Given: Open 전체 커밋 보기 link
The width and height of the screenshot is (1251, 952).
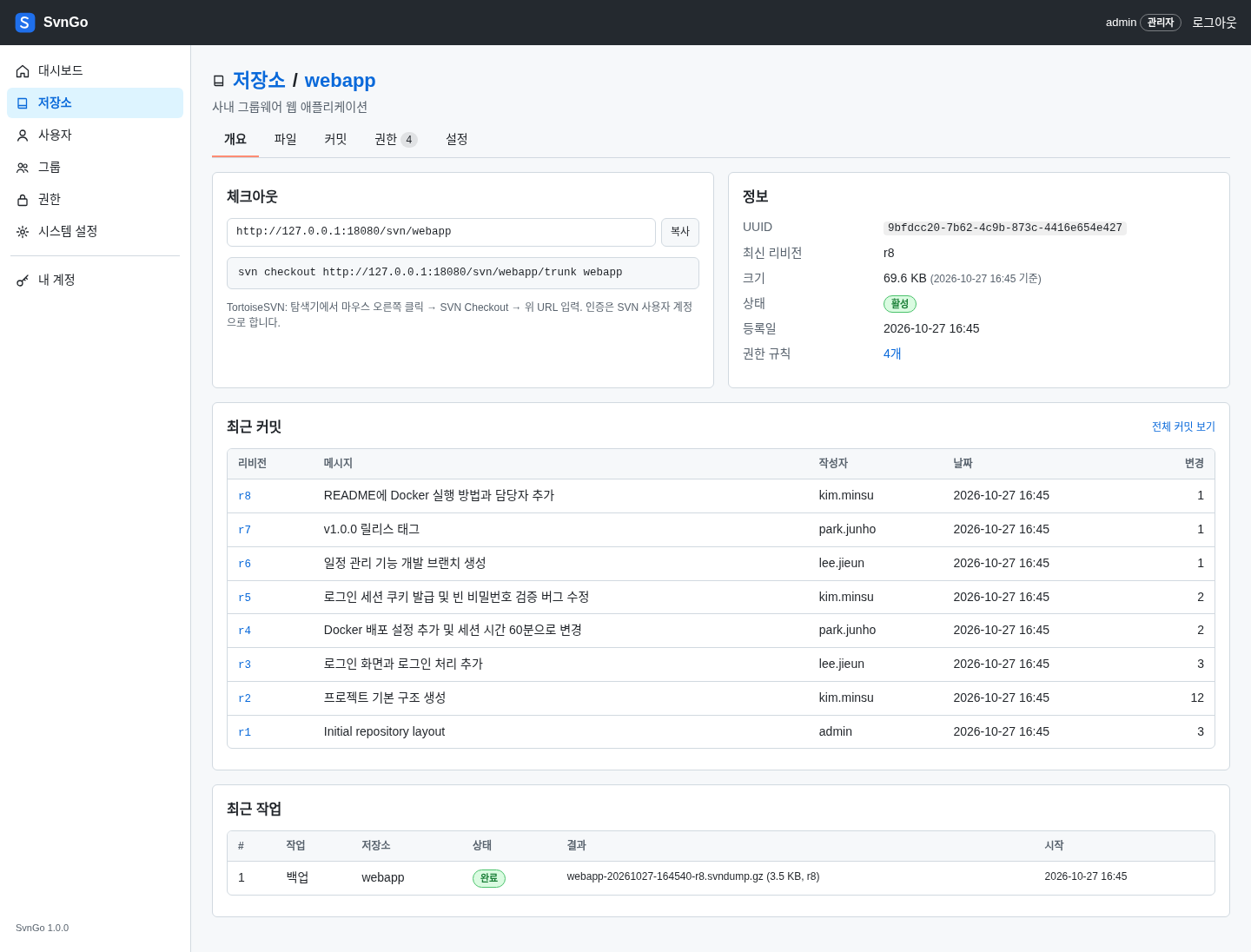Looking at the screenshot, I should [1183, 426].
